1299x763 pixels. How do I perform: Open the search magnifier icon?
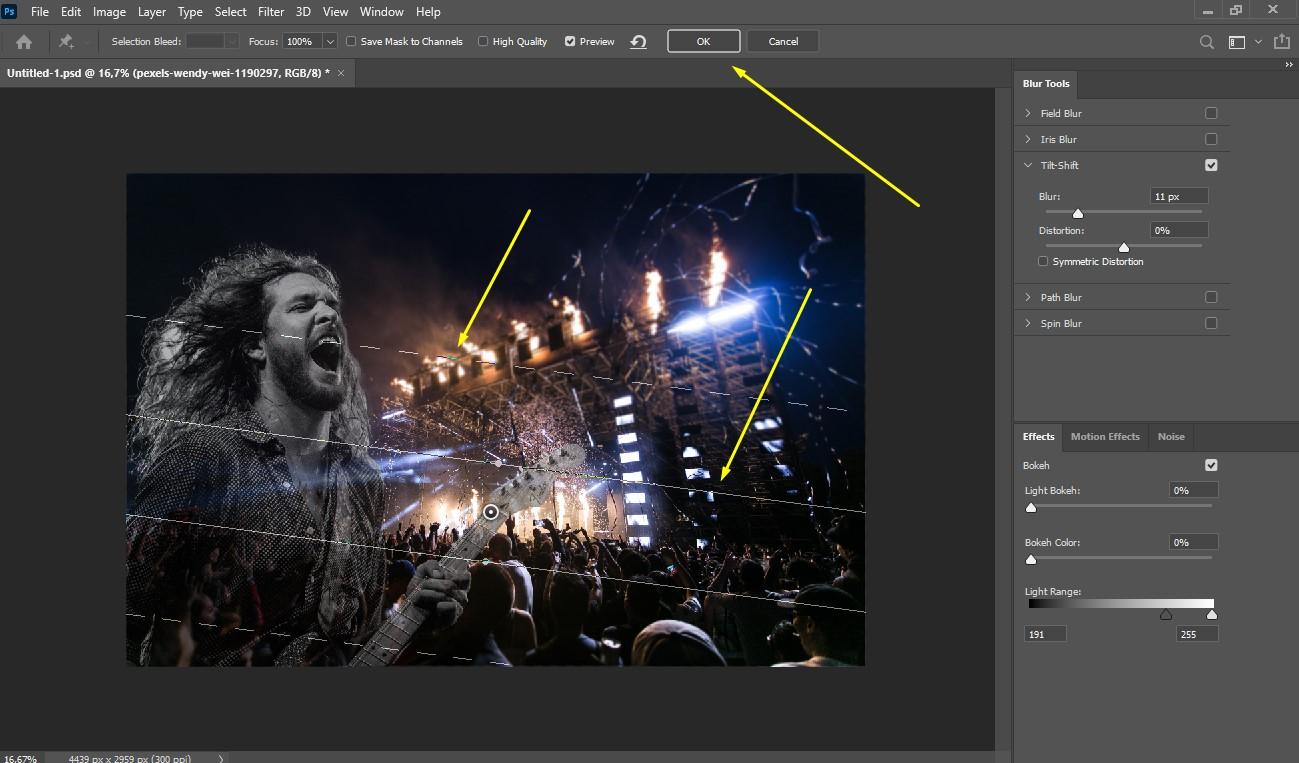pyautogui.click(x=1207, y=42)
